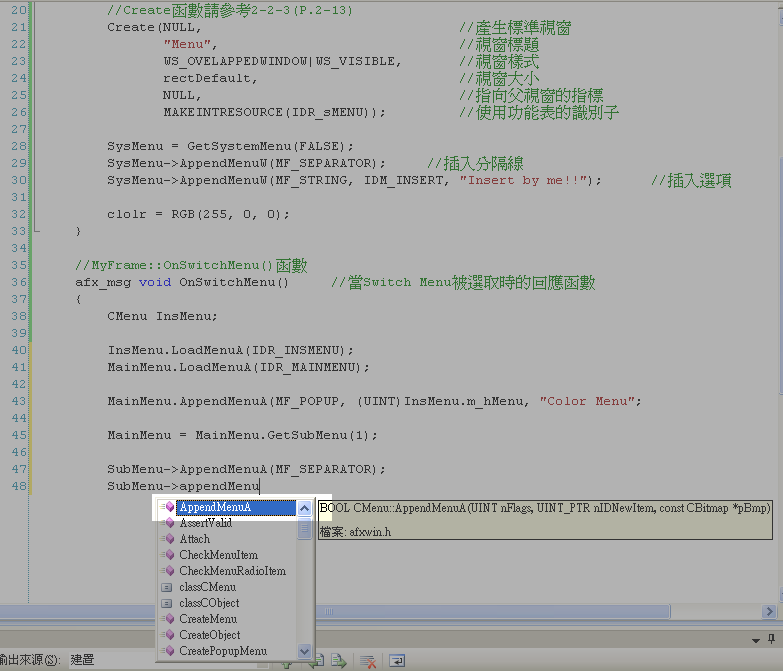The height and width of the screenshot is (671, 783).
Task: Toggle auto hide pin of the output pane
Action: coord(772,639)
